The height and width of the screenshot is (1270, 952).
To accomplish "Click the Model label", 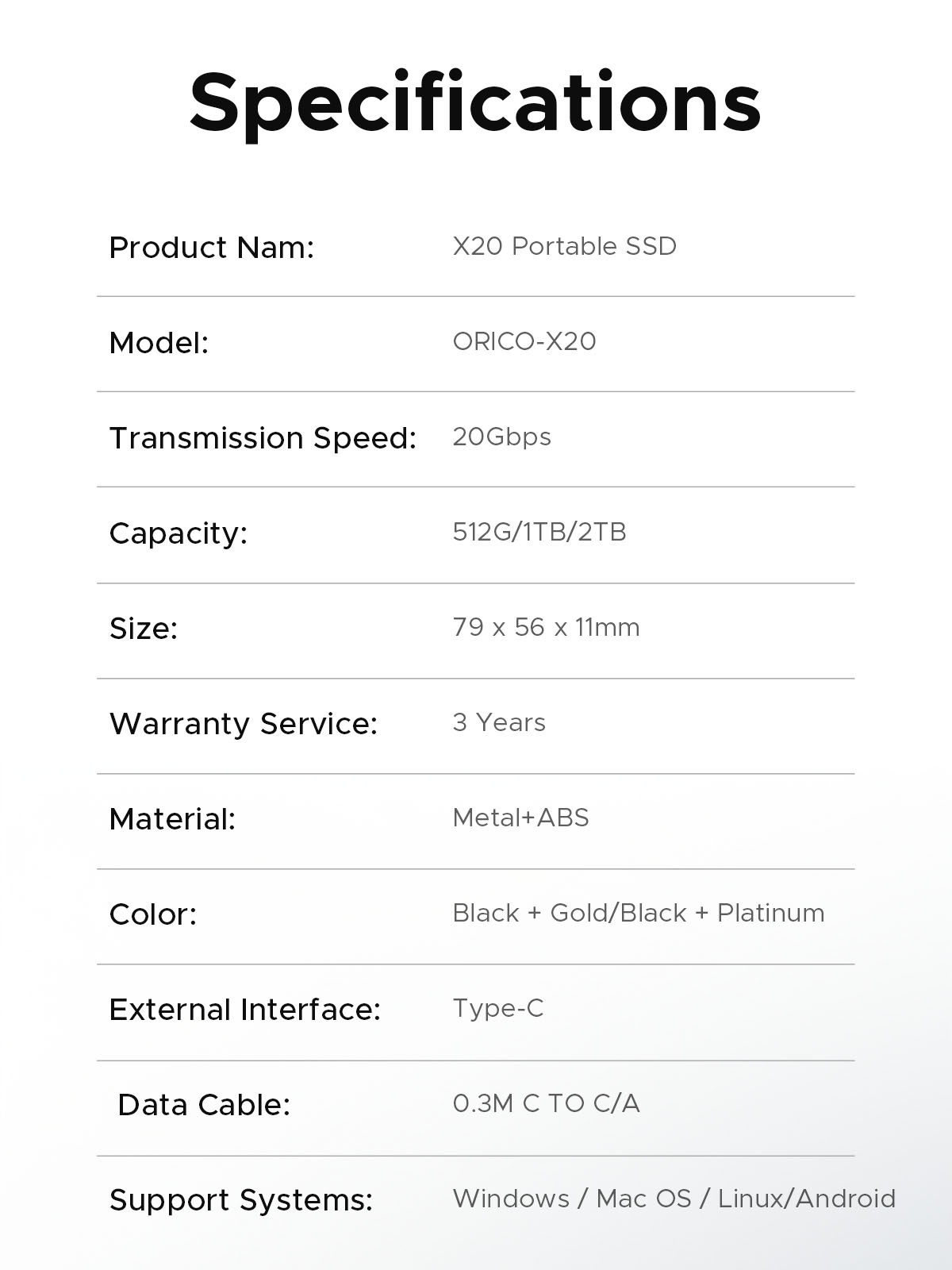I will [159, 343].
